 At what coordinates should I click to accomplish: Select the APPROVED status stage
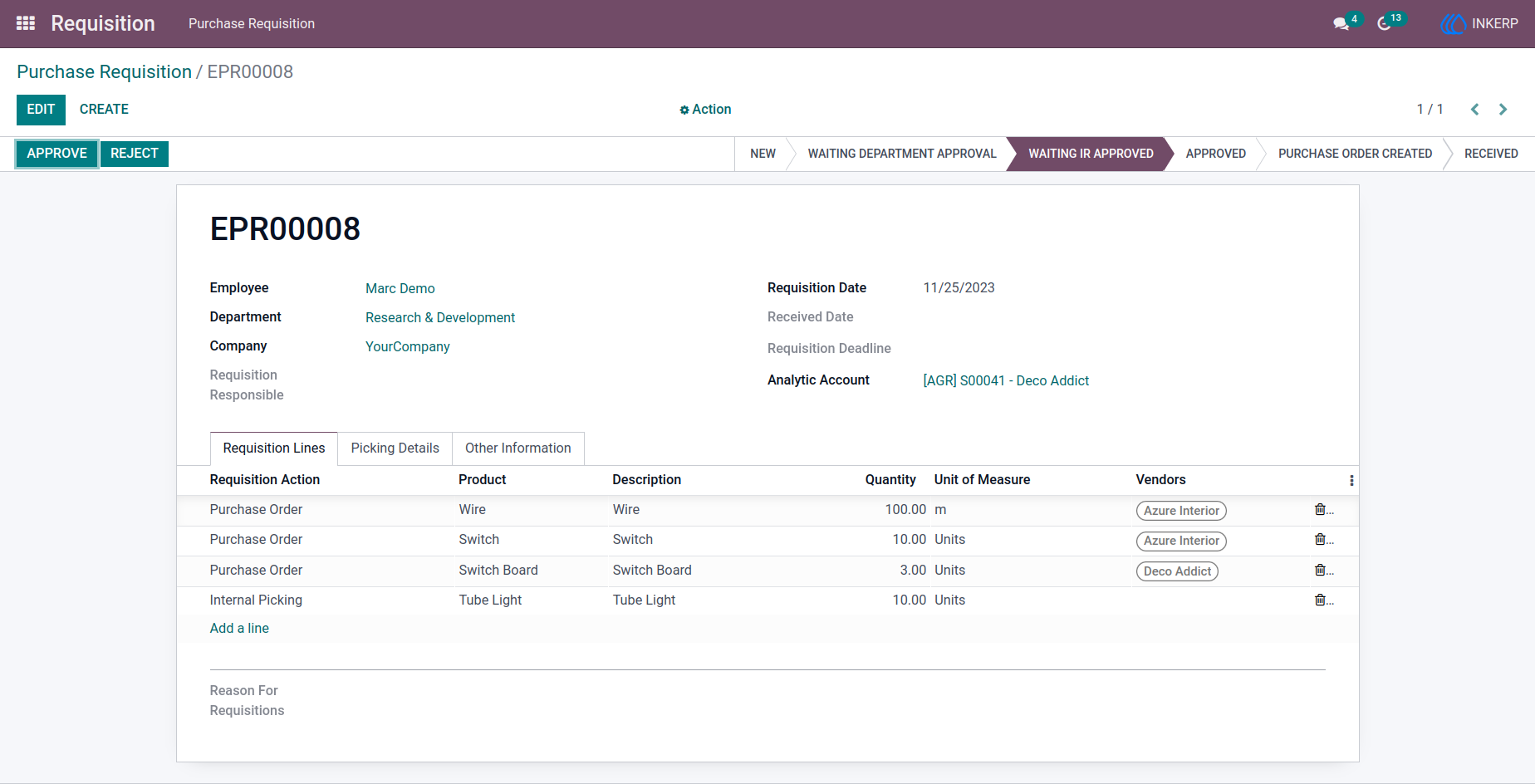(x=1216, y=154)
